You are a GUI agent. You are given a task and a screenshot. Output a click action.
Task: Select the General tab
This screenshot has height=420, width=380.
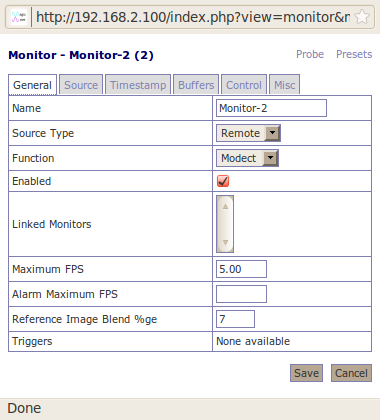tap(32, 85)
